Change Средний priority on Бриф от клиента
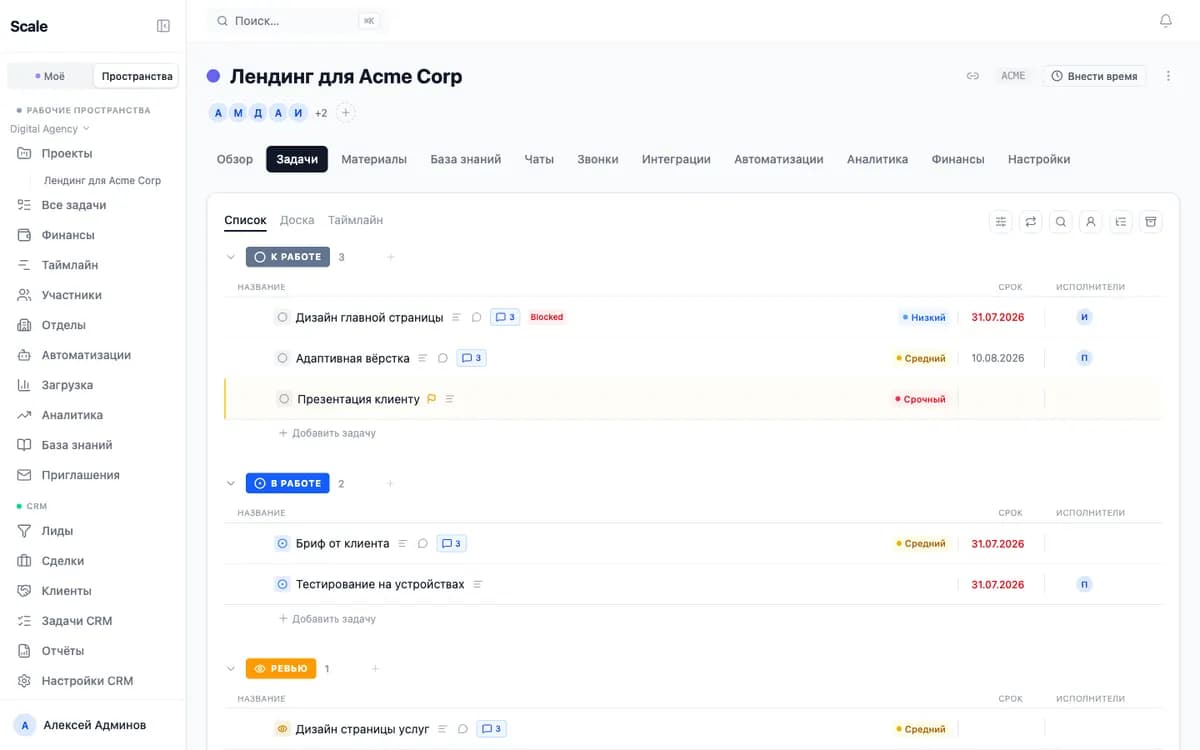Screen dimensions: 1200x750 coord(921,544)
